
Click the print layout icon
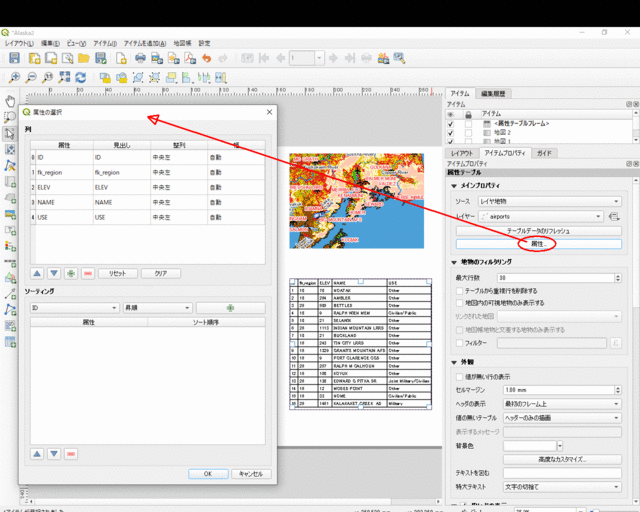click(140, 58)
